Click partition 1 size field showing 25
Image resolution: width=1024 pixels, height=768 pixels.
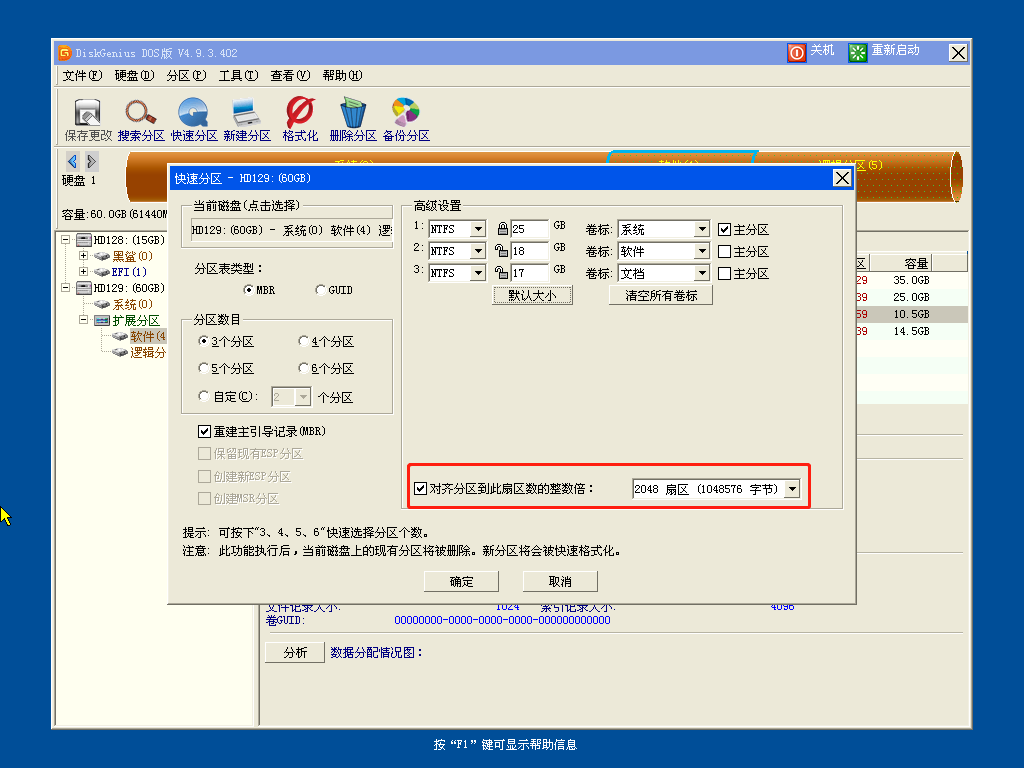click(x=530, y=229)
